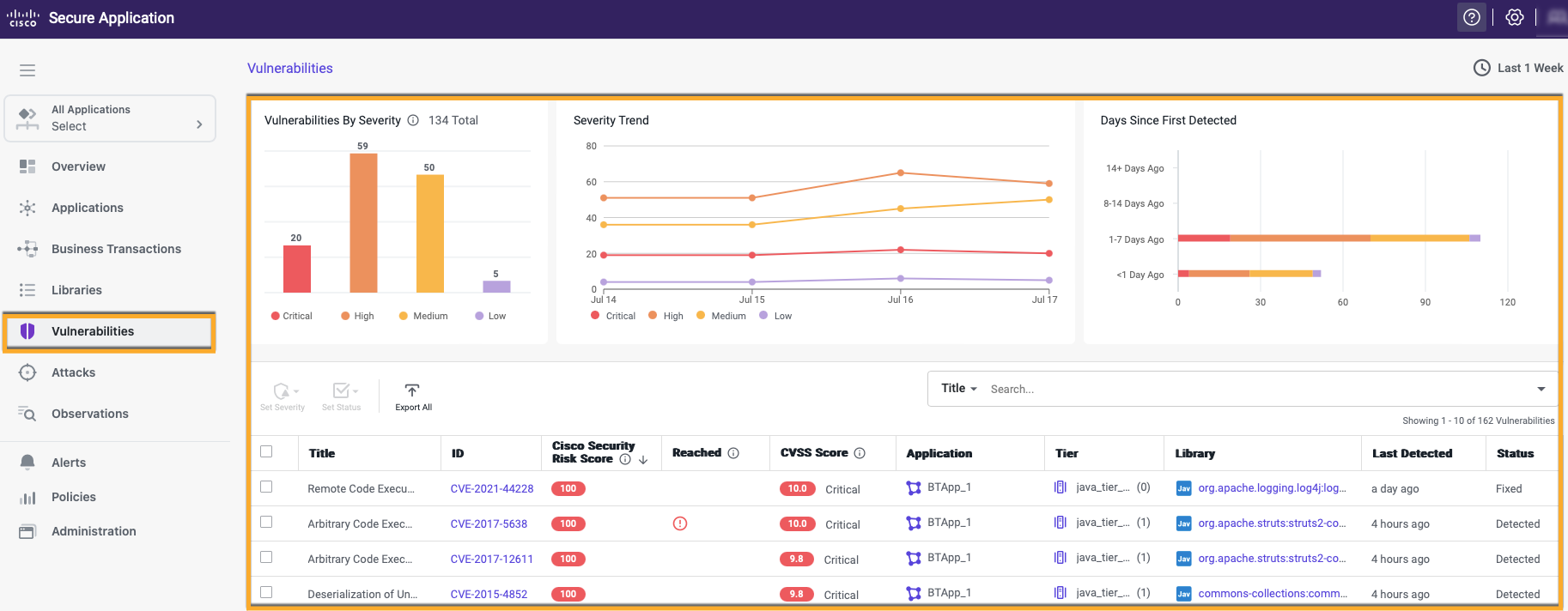Click info icon beside CVSS Score column
This screenshot has height=611, width=1568.
(860, 453)
